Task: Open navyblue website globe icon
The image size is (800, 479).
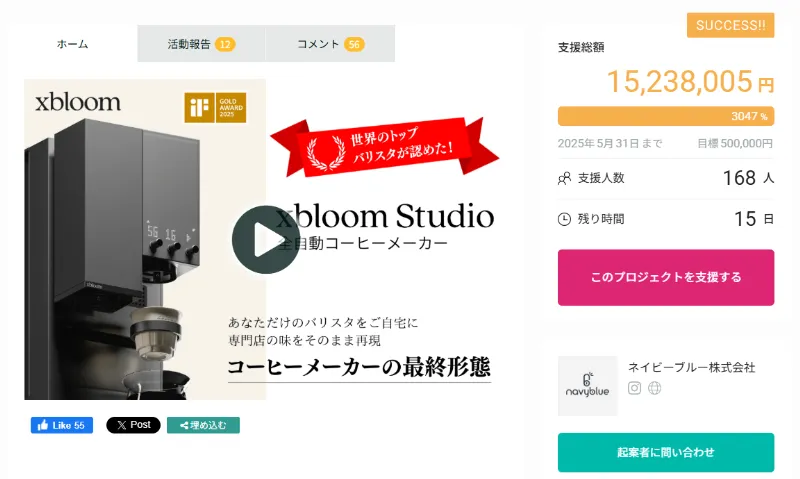Action: (x=655, y=388)
